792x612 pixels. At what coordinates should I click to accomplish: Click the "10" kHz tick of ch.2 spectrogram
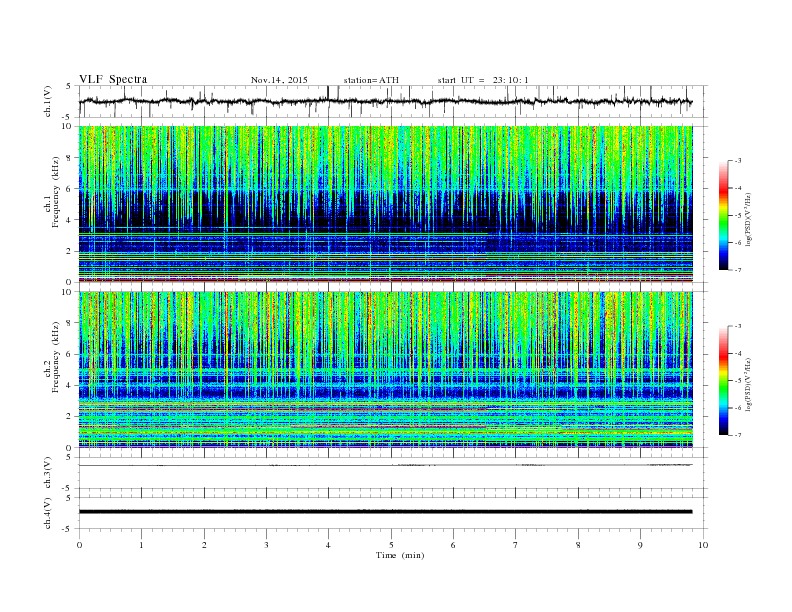point(68,291)
